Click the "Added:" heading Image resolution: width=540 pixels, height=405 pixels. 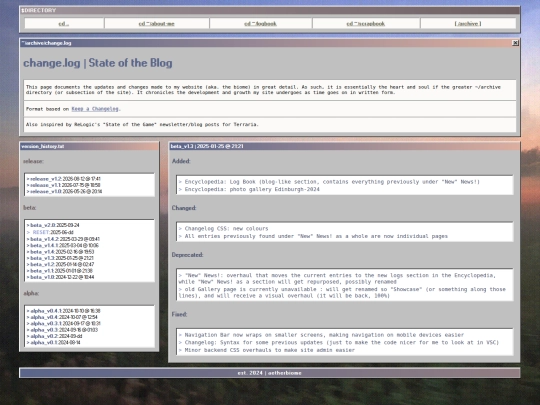coord(181,161)
